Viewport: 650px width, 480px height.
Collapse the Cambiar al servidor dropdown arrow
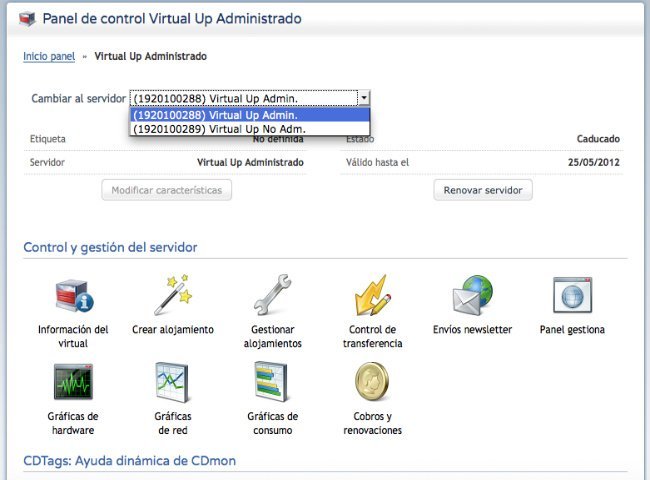[x=364, y=98]
